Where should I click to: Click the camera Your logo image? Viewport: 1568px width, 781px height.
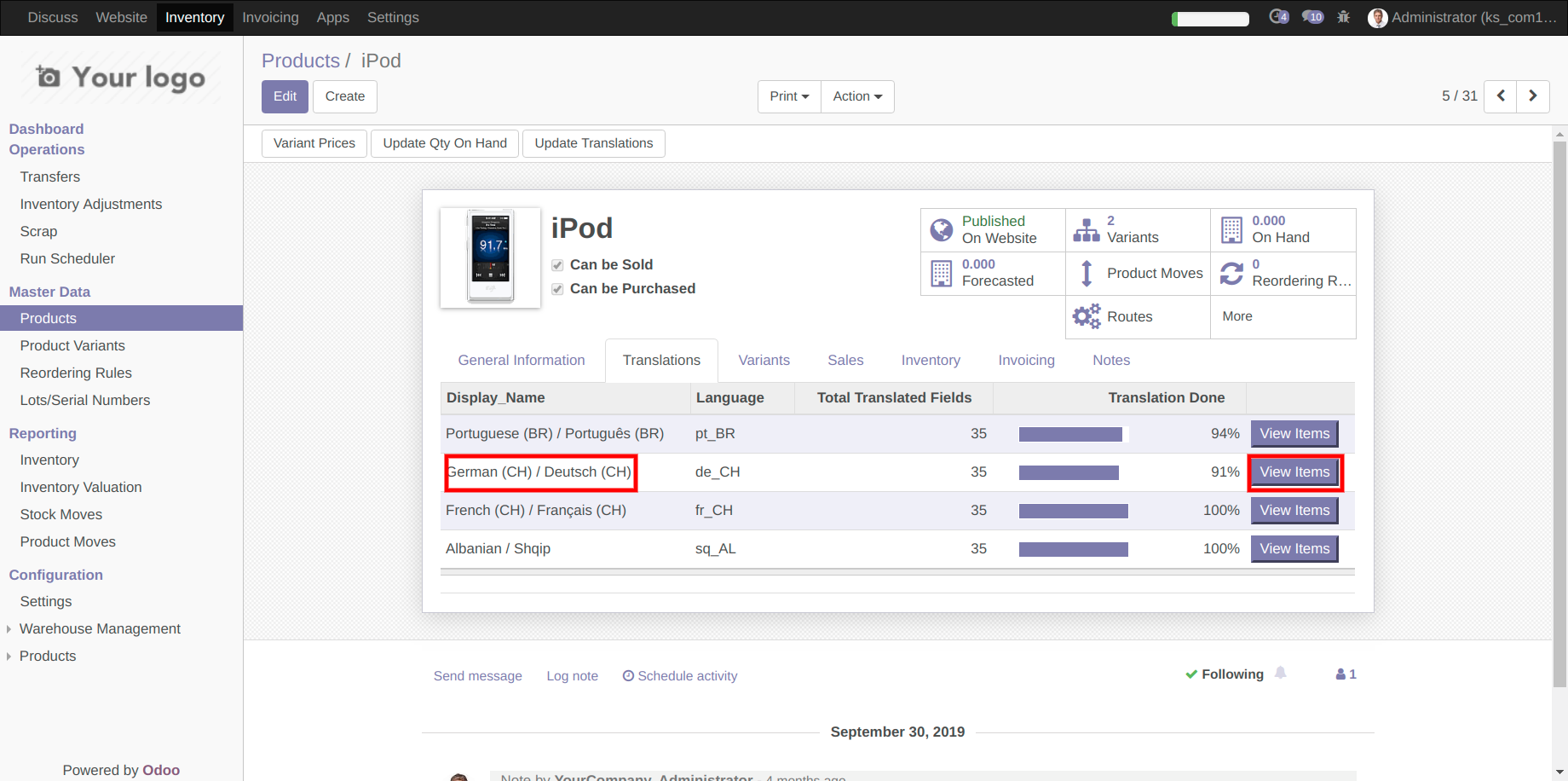(120, 78)
